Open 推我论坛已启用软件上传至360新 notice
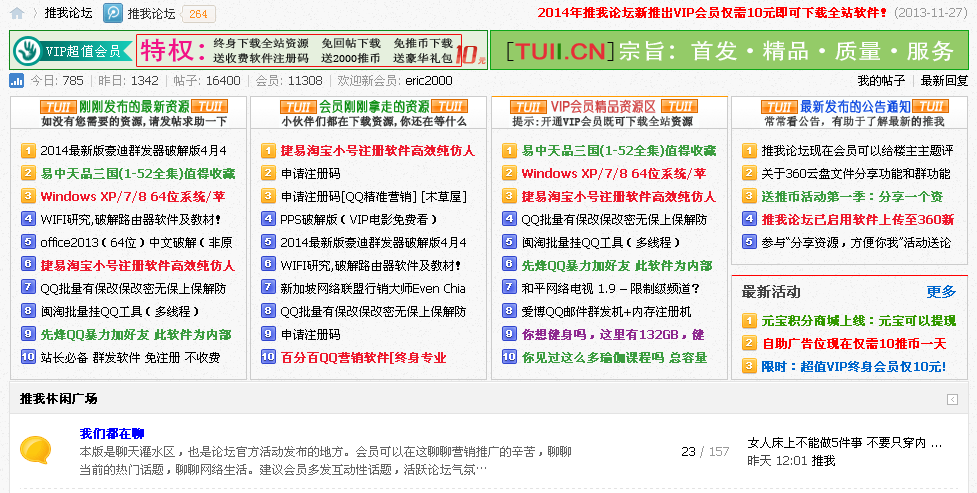This screenshot has height=493, width=977. click(858, 219)
